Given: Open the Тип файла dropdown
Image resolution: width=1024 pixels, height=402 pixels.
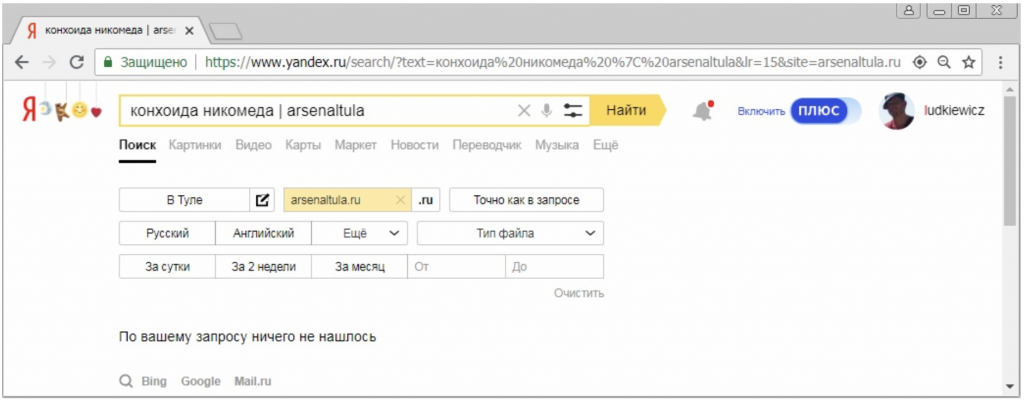Looking at the screenshot, I should coord(510,233).
